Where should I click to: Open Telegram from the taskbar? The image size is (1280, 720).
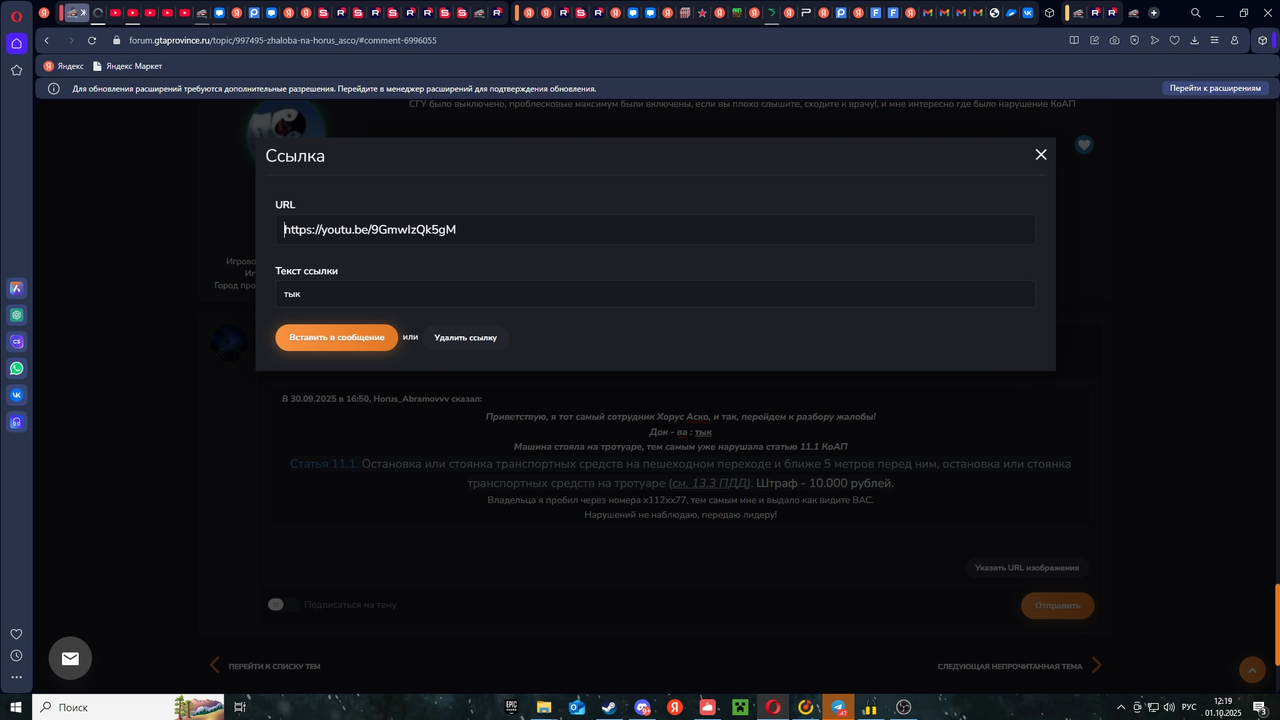[x=839, y=707]
